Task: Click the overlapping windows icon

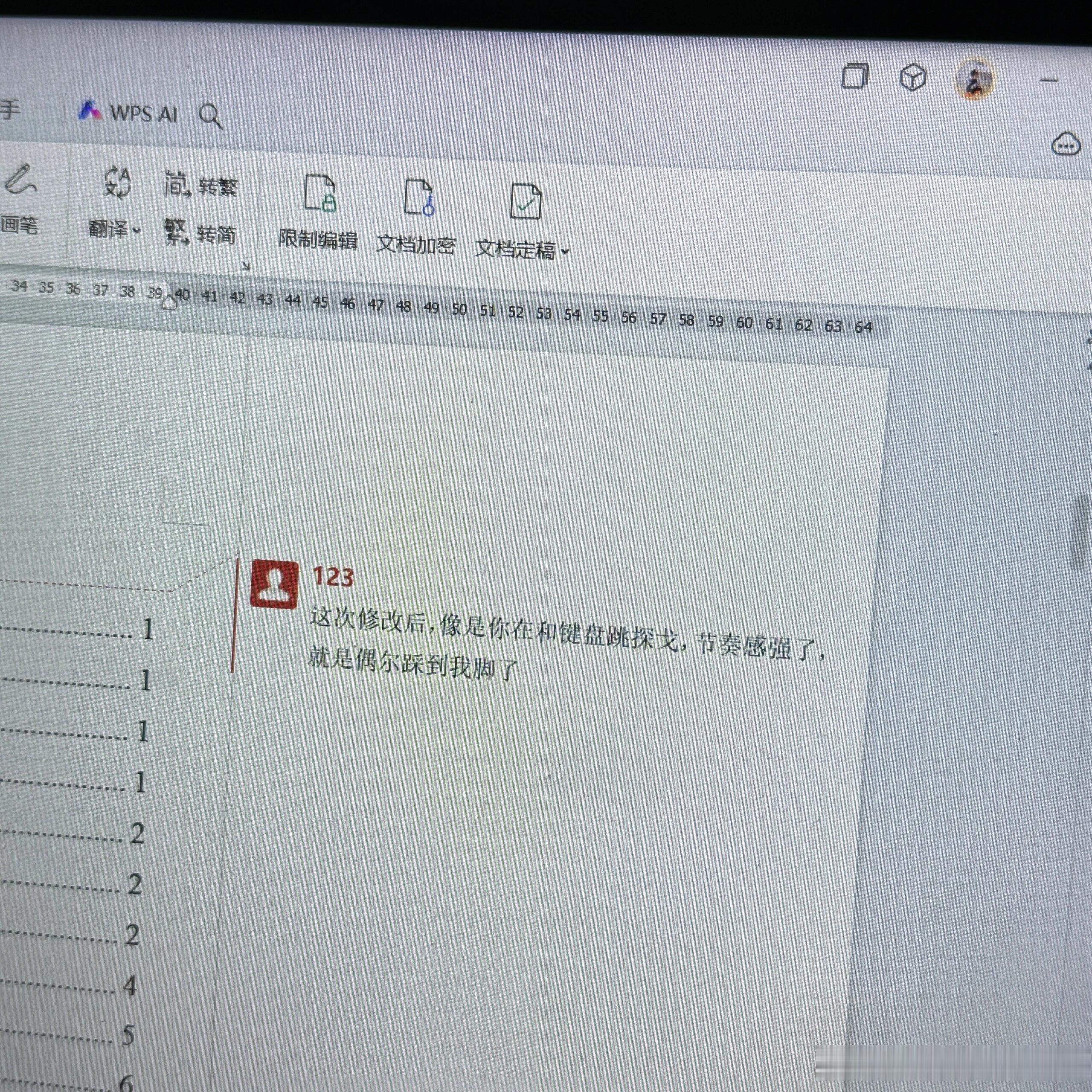Action: click(854, 76)
